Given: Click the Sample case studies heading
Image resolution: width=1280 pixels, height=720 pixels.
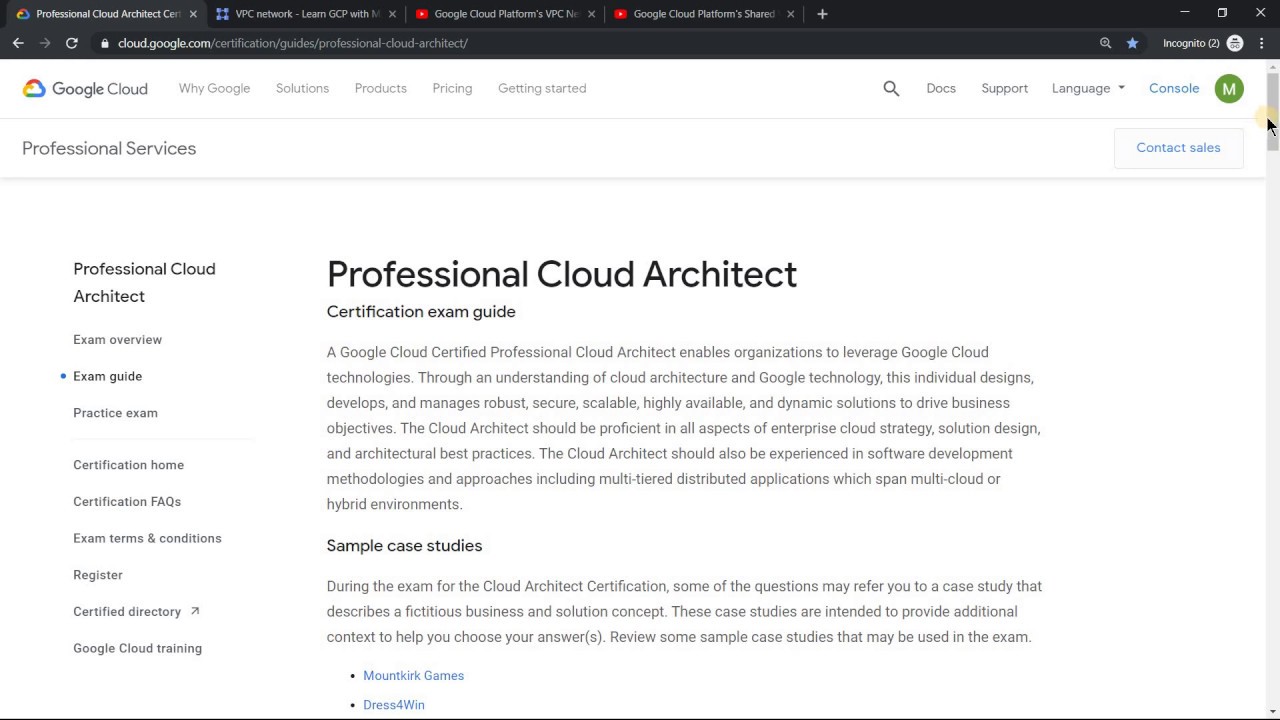Looking at the screenshot, I should coord(404,546).
